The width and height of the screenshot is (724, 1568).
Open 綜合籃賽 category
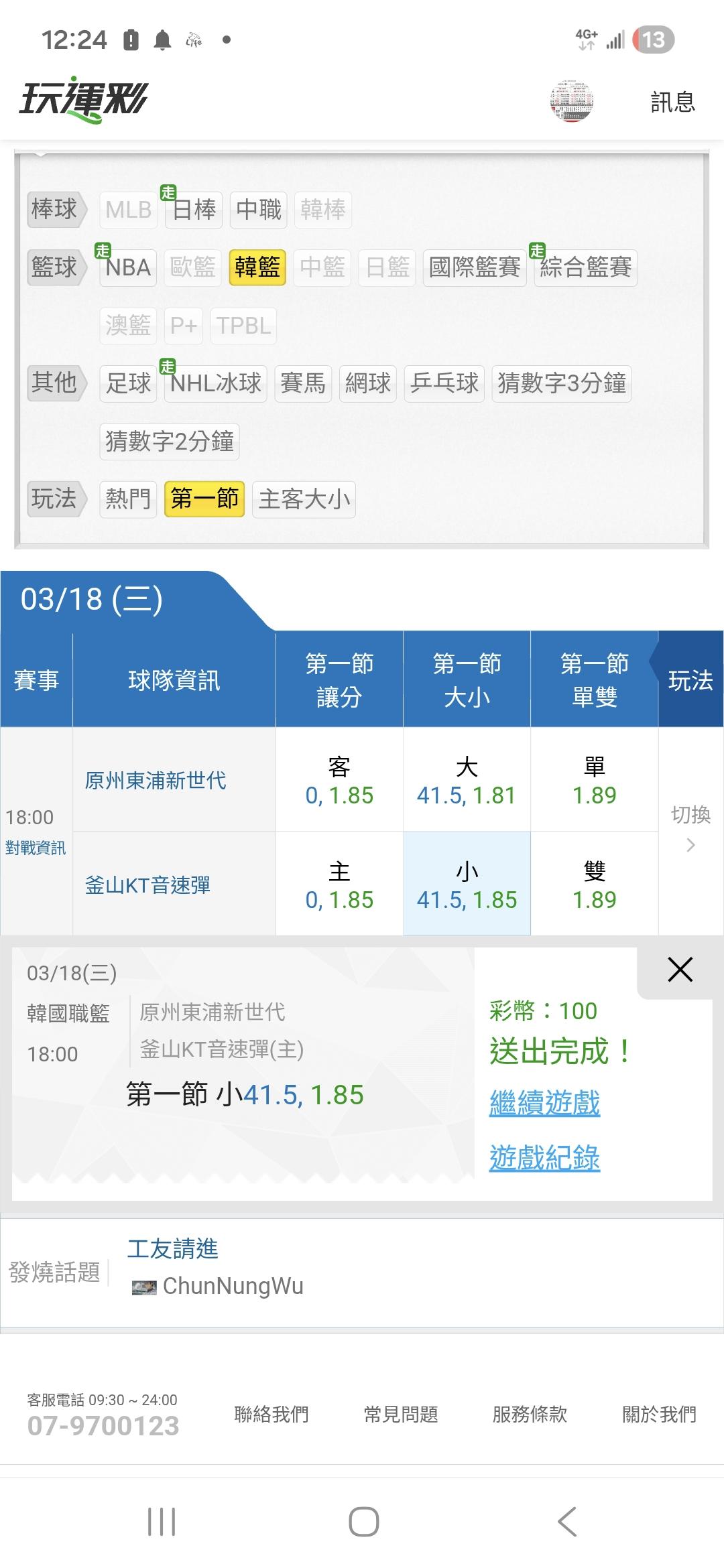pos(586,268)
